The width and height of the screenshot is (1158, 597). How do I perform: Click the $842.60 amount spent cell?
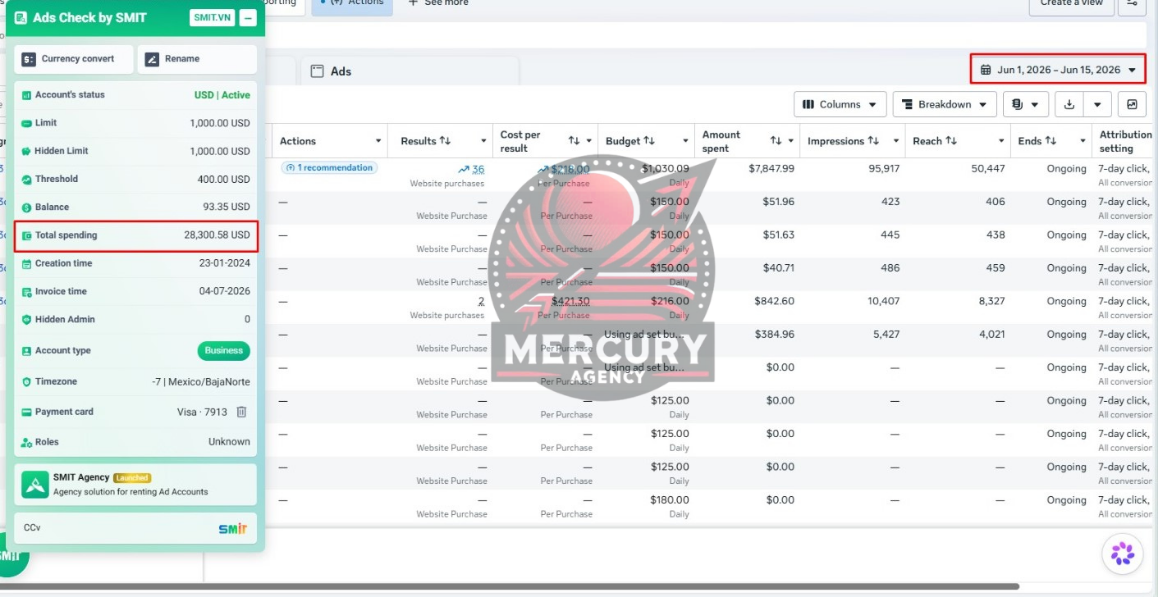775,301
